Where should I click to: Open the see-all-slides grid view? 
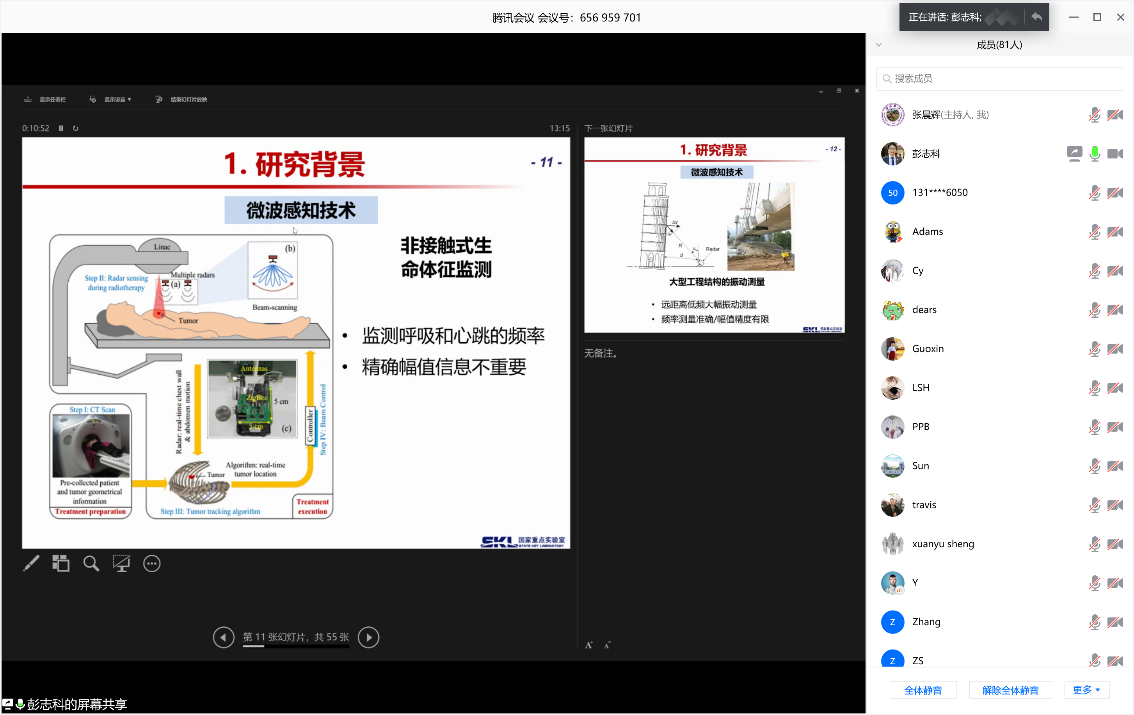(x=60, y=563)
